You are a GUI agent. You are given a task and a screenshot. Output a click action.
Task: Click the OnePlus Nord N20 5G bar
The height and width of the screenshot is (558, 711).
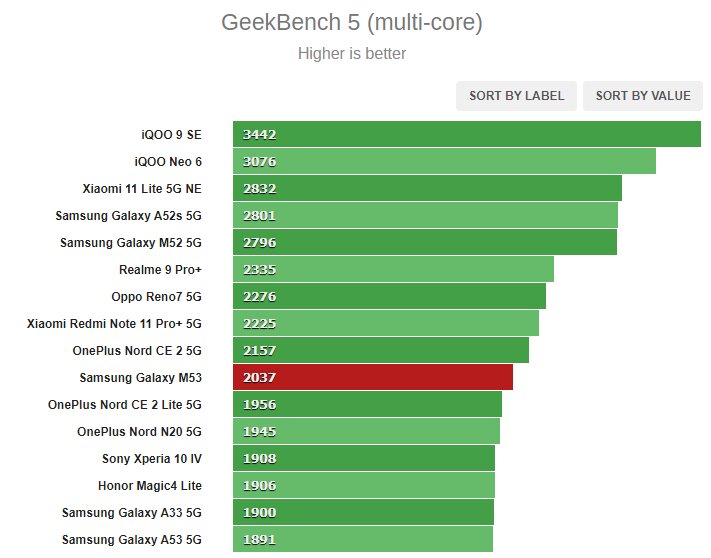click(x=366, y=431)
